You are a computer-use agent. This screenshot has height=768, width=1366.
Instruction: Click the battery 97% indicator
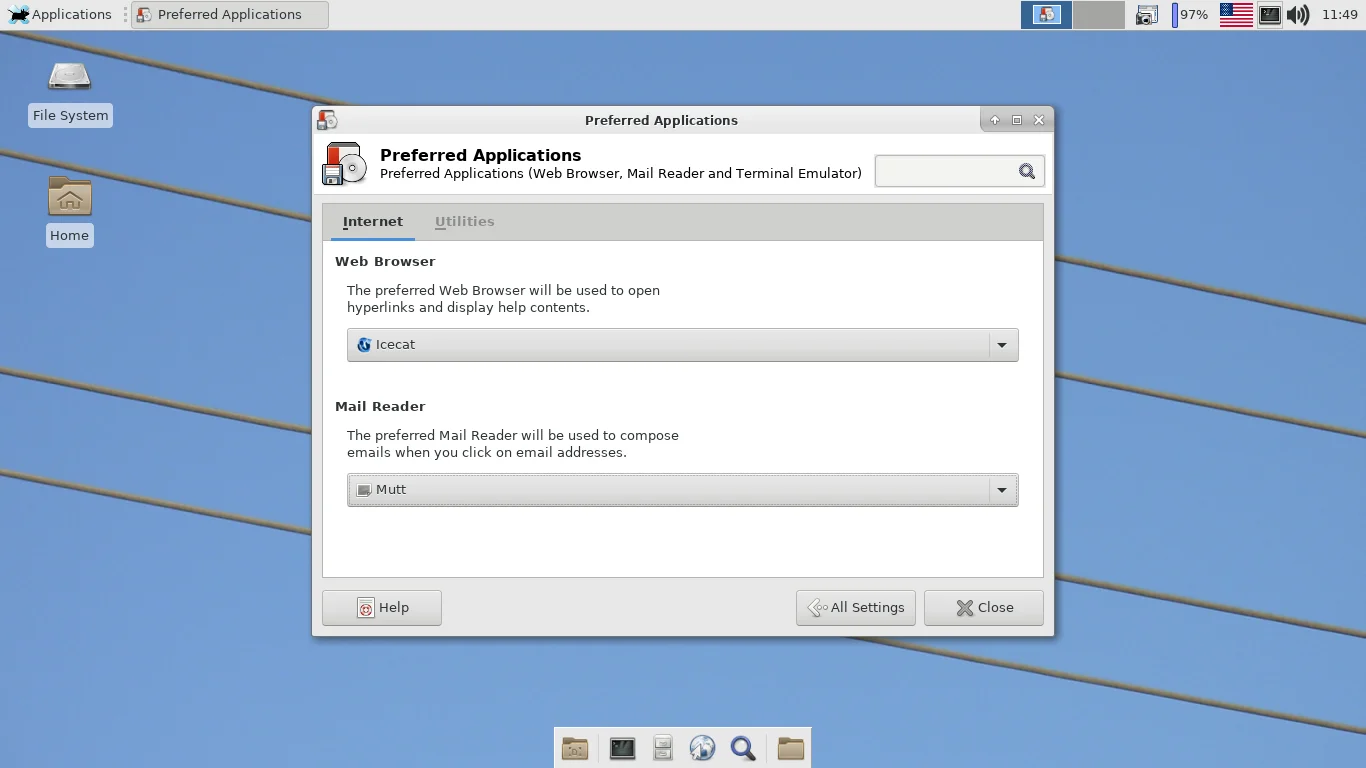coord(1190,15)
